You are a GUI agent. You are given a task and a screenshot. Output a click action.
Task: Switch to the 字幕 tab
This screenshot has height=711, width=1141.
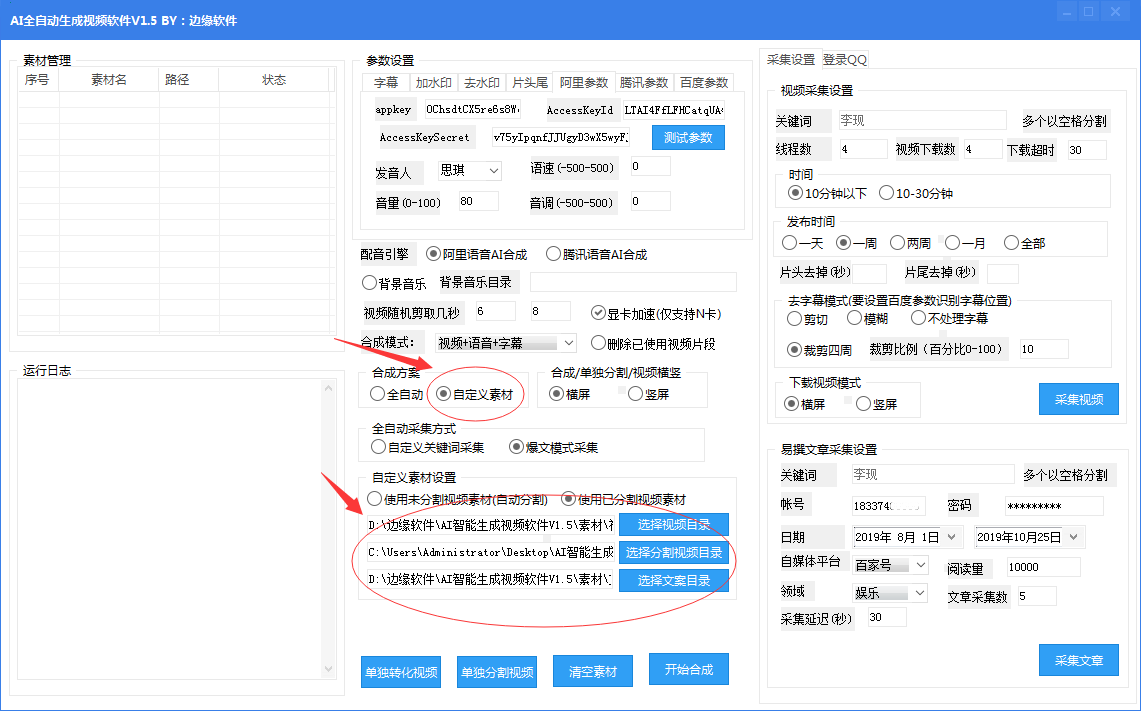[386, 82]
